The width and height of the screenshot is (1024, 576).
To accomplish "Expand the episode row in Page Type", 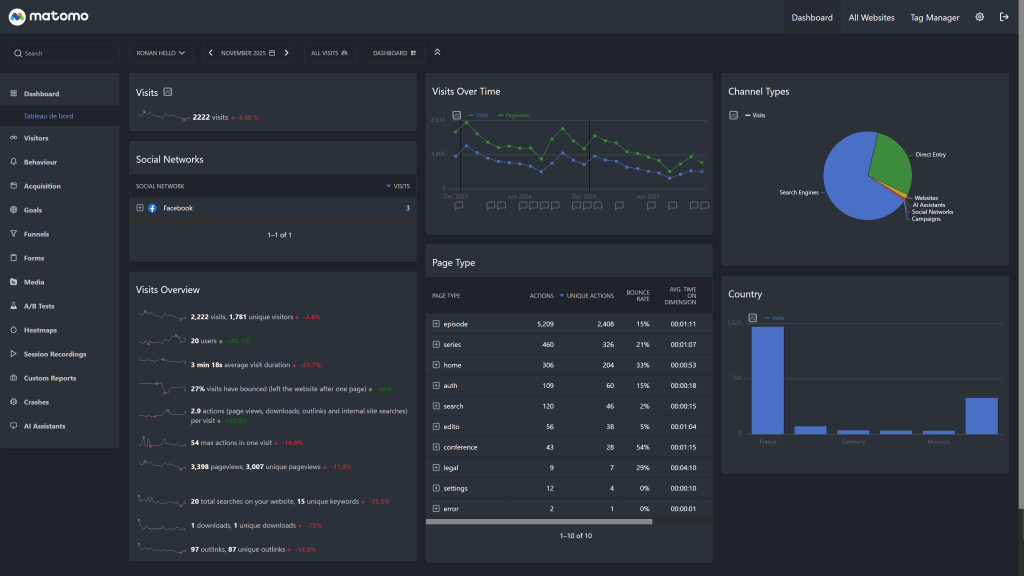I will [x=436, y=324].
